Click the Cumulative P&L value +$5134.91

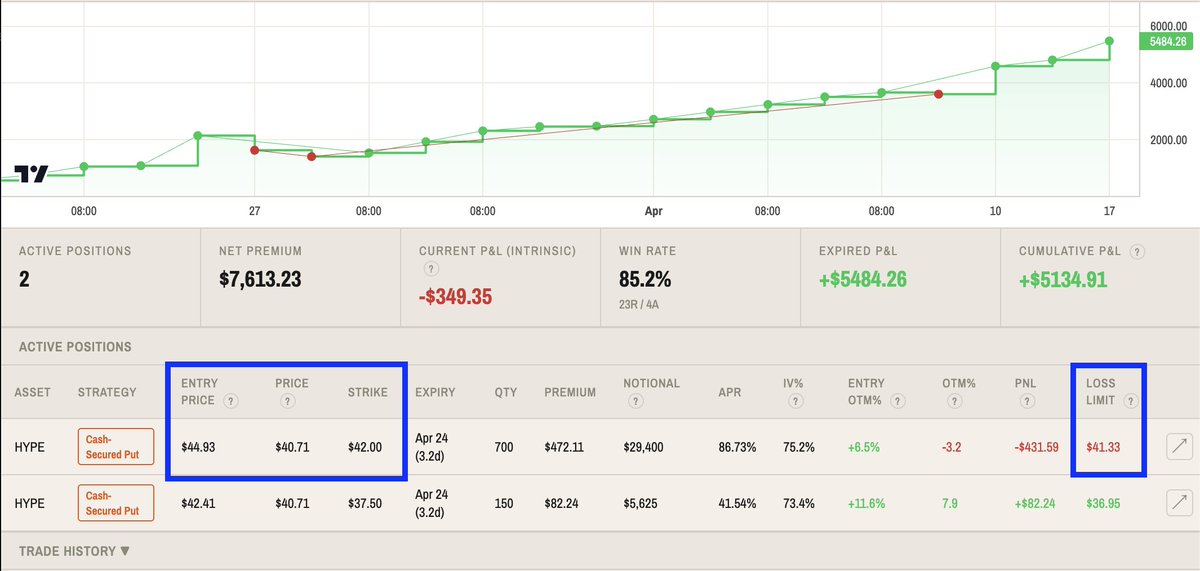[1062, 280]
